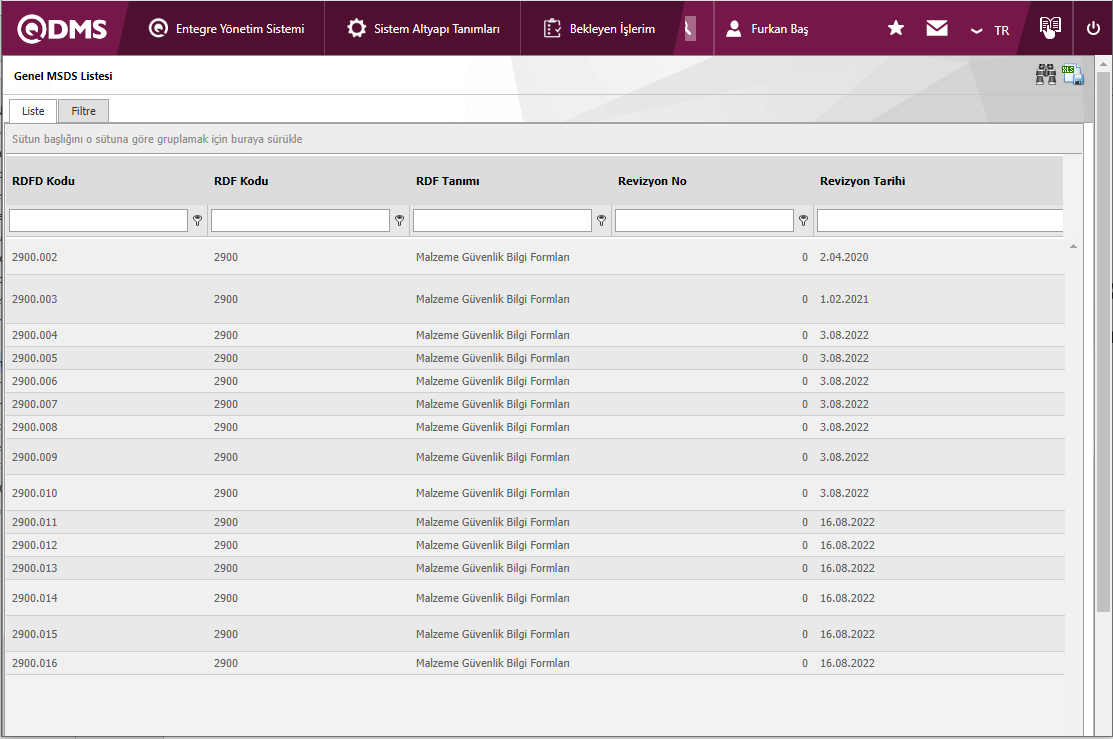Image resolution: width=1113 pixels, height=739 pixels.
Task: Click the RDF Tanımı filter input
Action: [502, 221]
